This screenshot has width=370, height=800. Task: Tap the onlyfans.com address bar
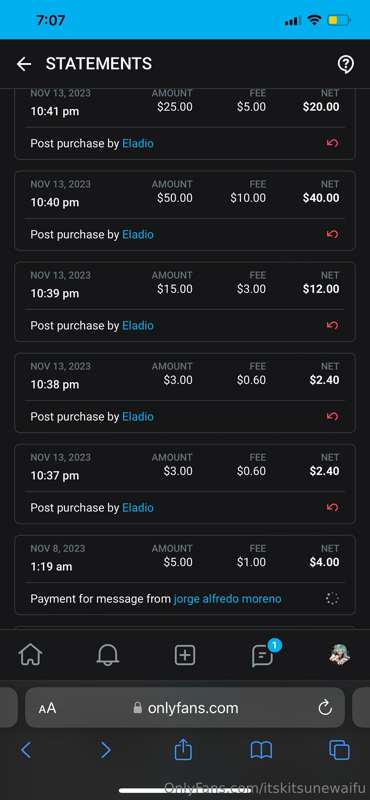click(185, 707)
